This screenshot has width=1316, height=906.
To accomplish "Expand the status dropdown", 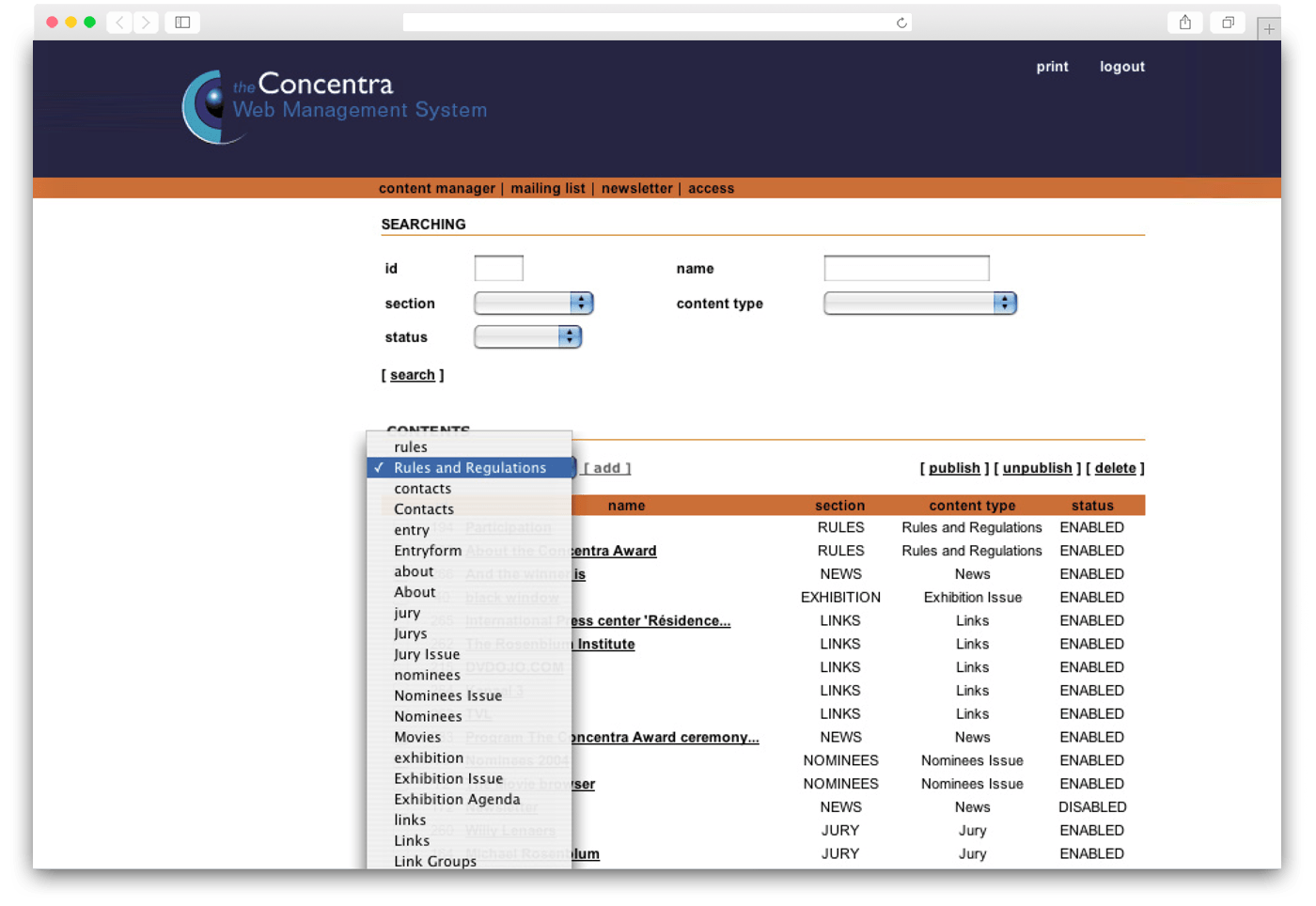I will [x=527, y=336].
